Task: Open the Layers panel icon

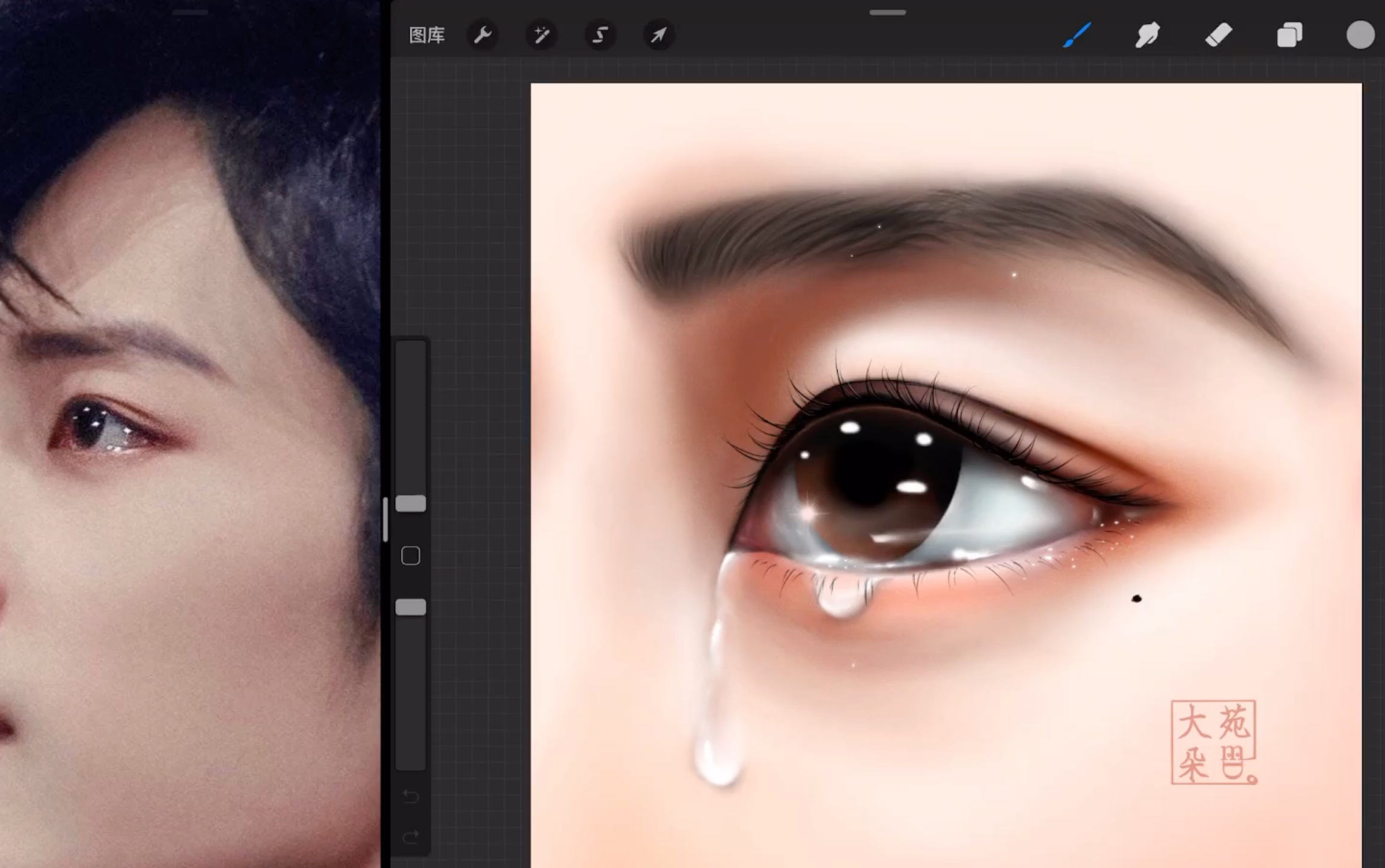Action: [1288, 35]
